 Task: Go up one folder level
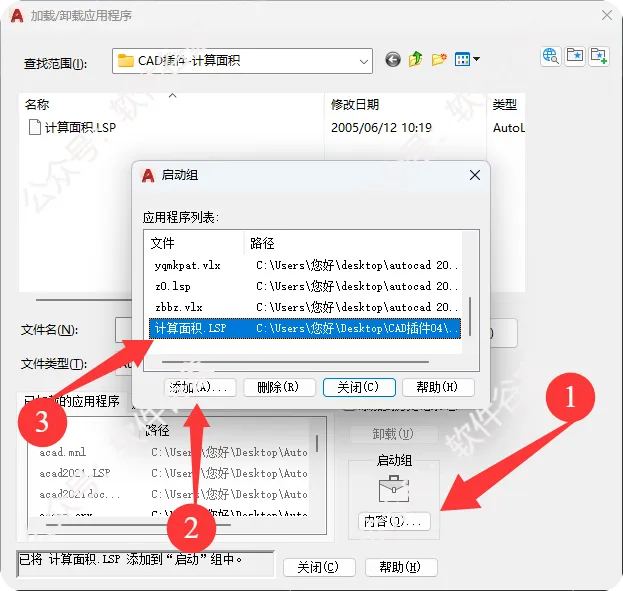pos(416,60)
